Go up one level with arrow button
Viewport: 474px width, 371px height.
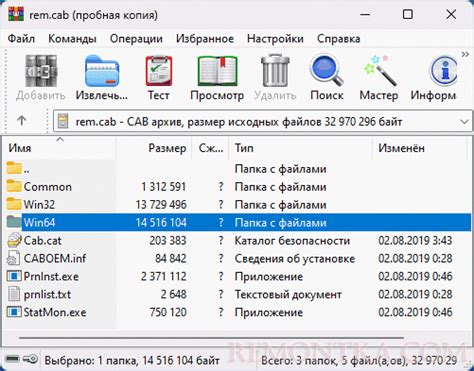pos(22,121)
